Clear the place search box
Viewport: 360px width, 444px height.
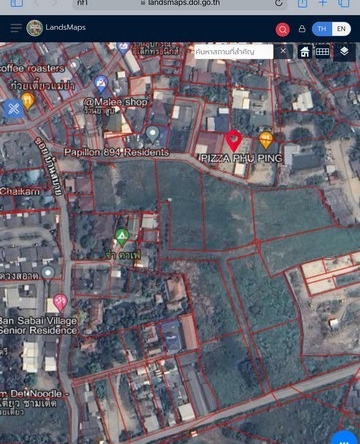coord(283,51)
